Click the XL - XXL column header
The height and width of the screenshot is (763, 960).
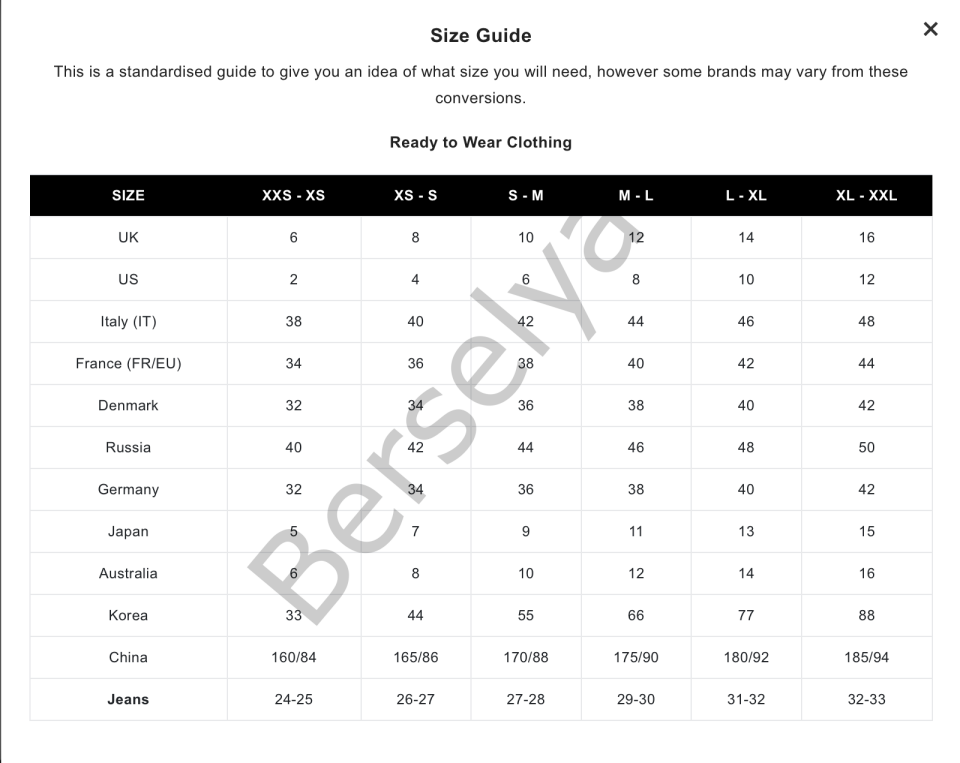point(866,196)
